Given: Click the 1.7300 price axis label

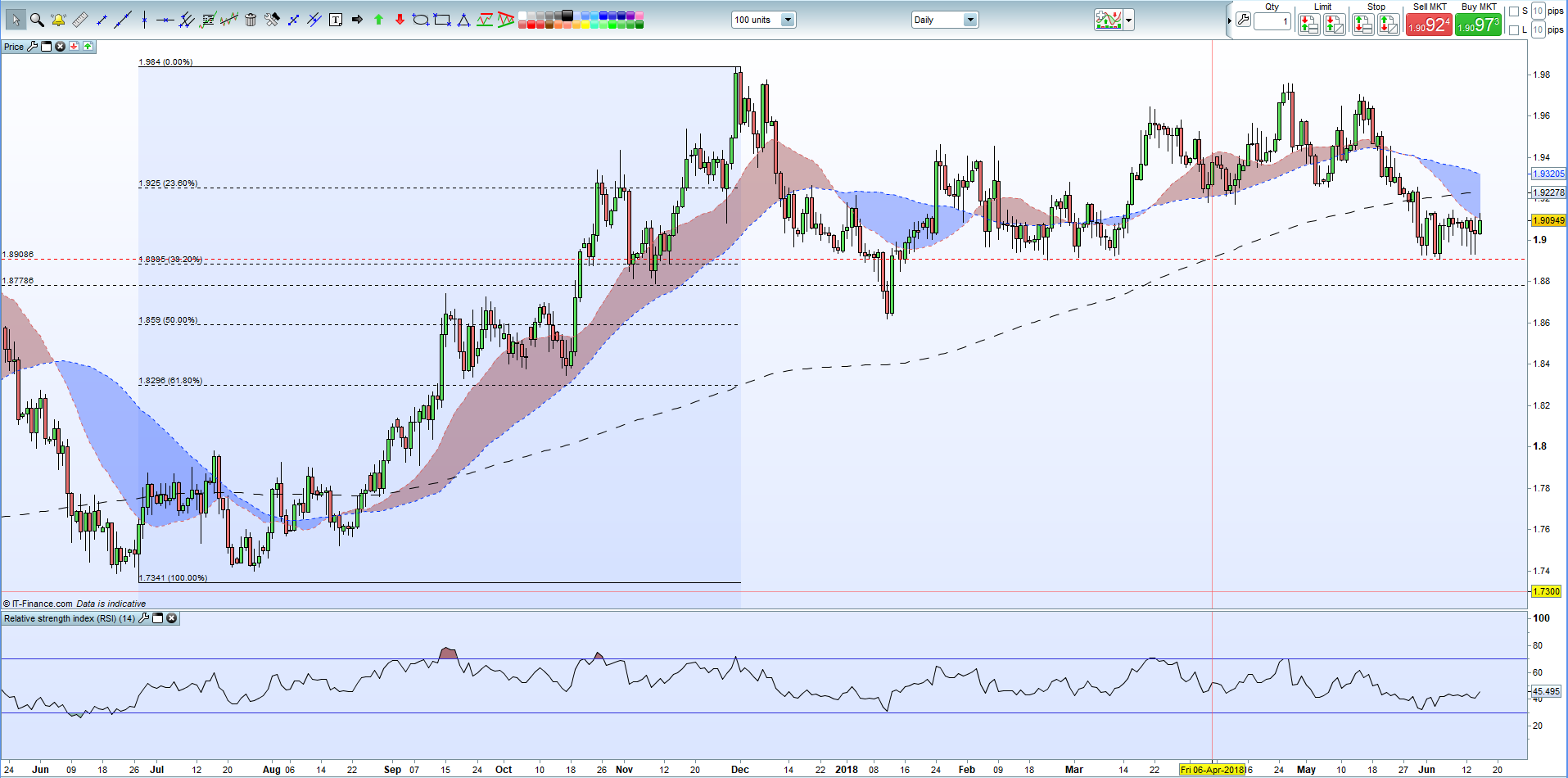Looking at the screenshot, I should click(x=1547, y=591).
